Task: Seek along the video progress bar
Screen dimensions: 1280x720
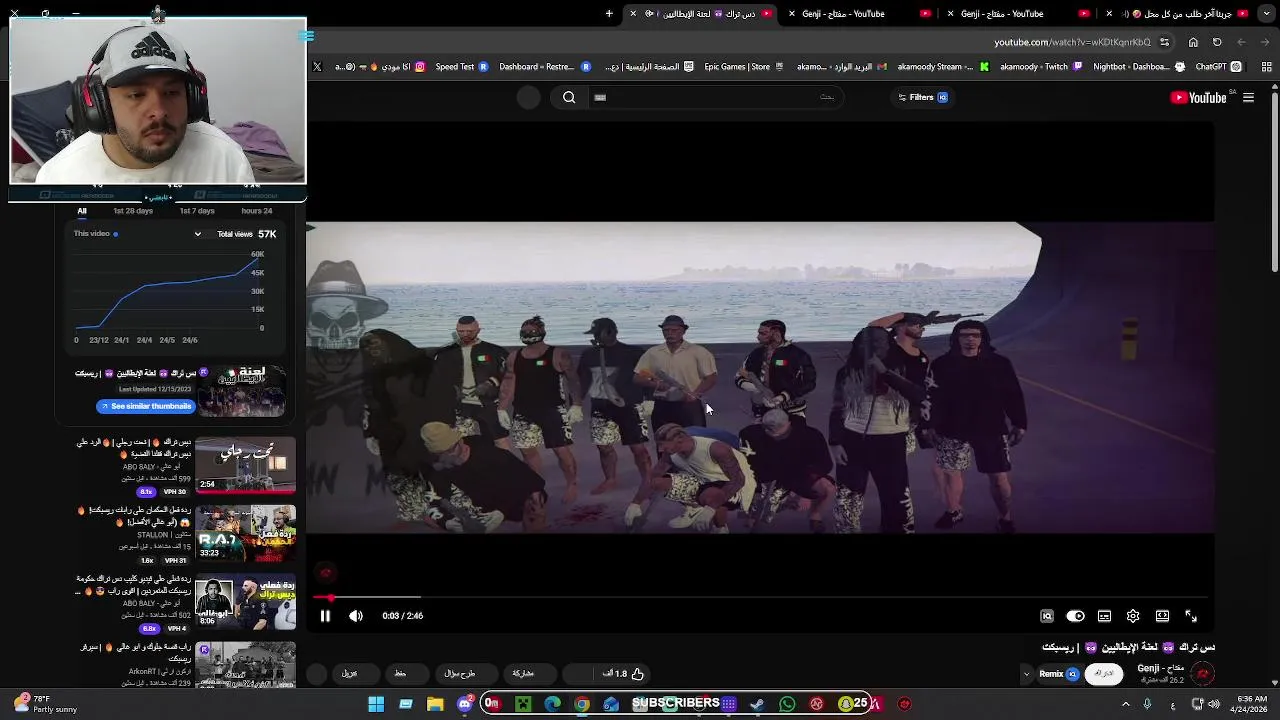Action: pos(760,598)
